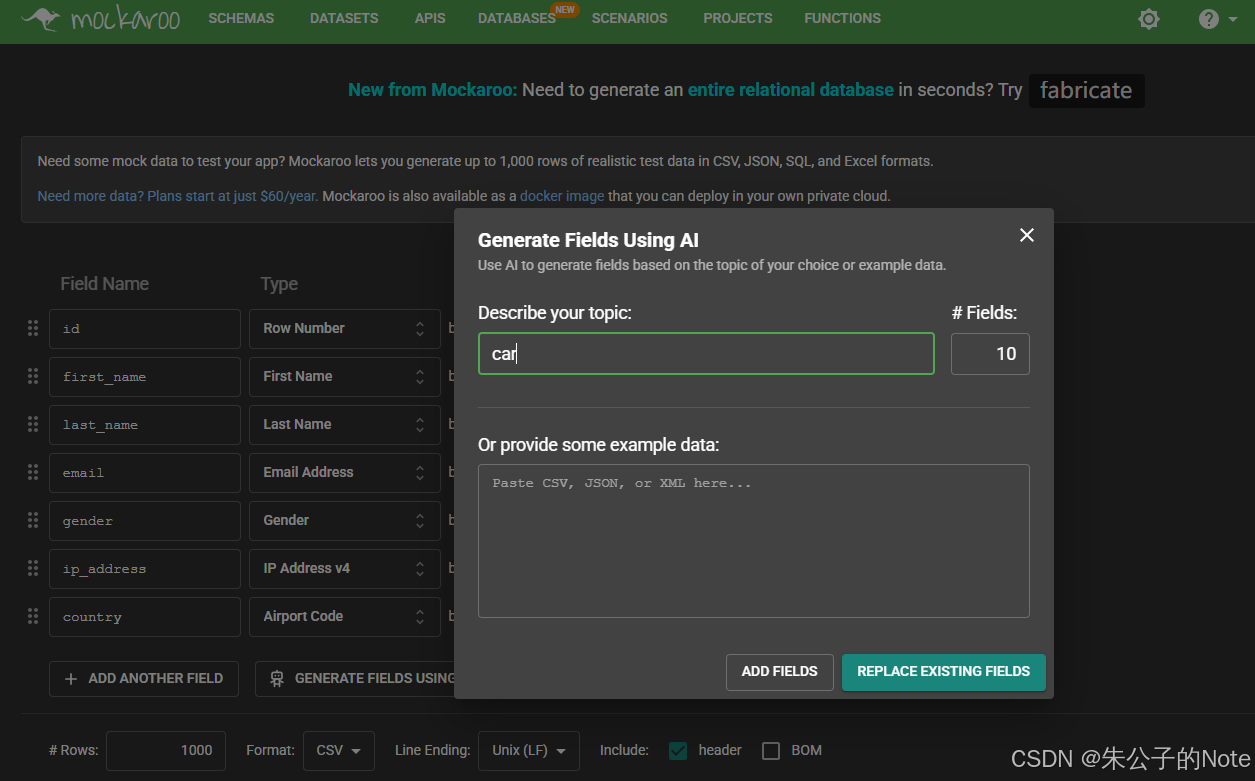This screenshot has height=781, width=1255.
Task: Toggle the light/dark theme sun icon
Action: (x=1149, y=19)
